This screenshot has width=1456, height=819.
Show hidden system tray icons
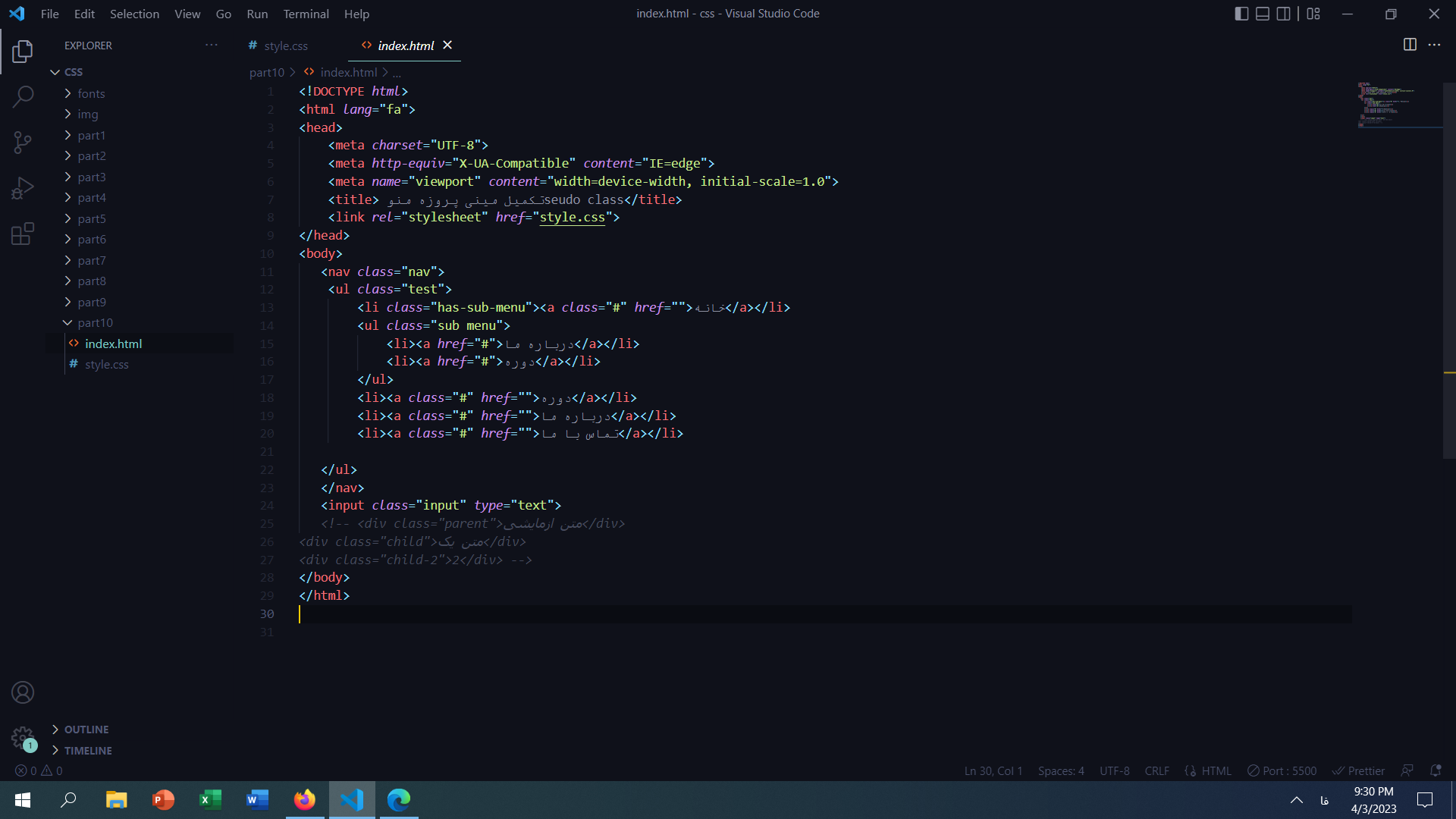[1297, 800]
